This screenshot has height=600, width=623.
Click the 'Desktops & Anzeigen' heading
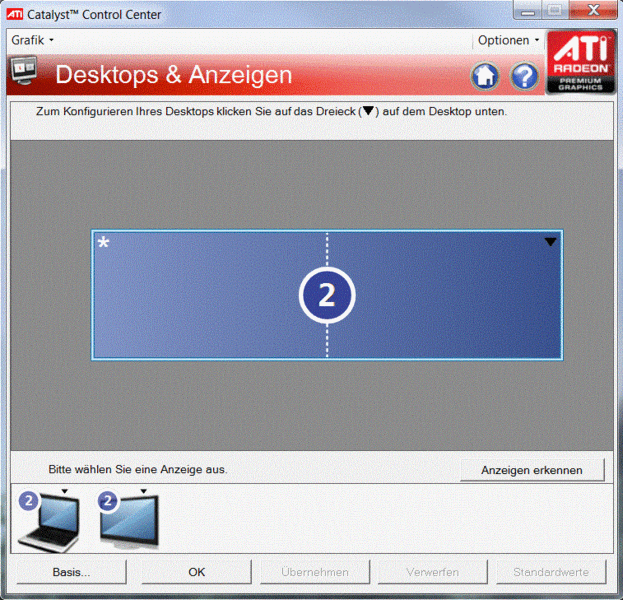[x=174, y=75]
